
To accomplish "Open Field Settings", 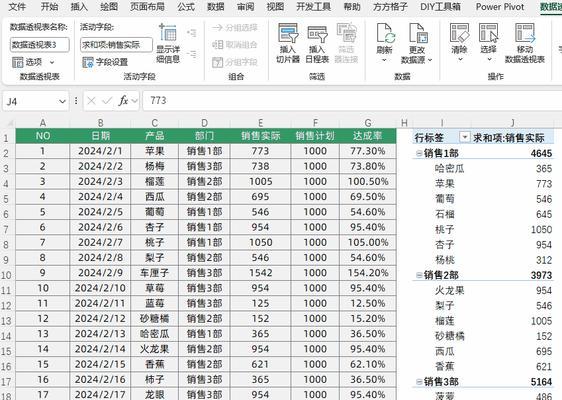I will [105, 62].
